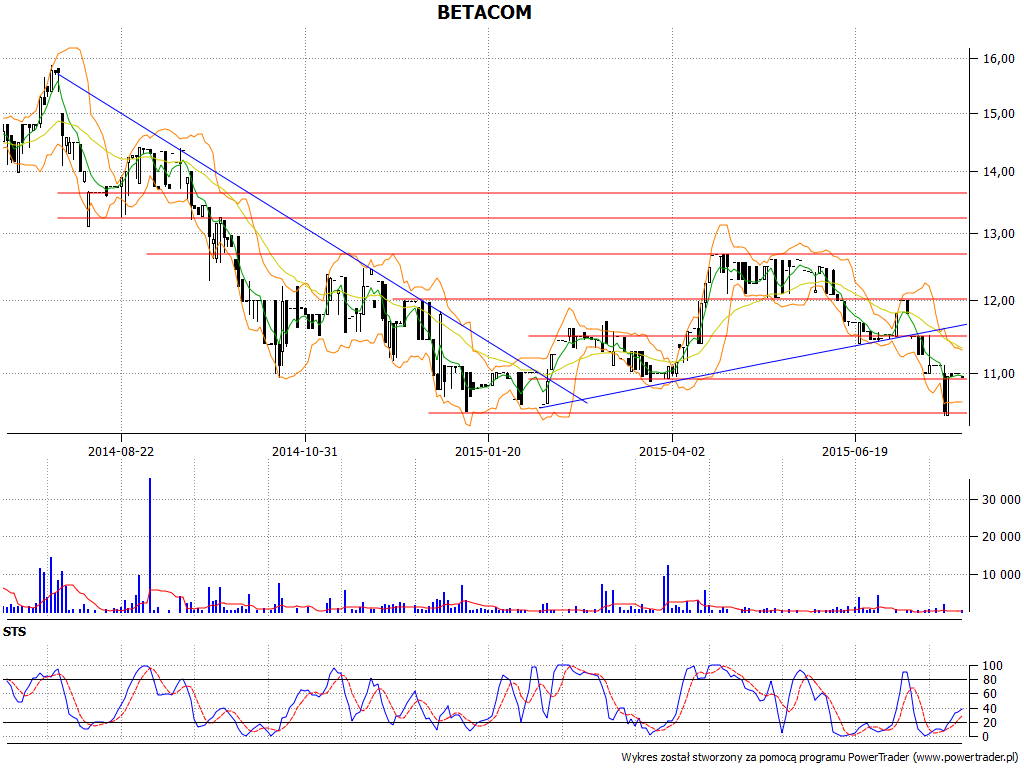Image resolution: width=1024 pixels, height=768 pixels.
Task: Click the 13,00 price axis label
Action: pyautogui.click(x=999, y=233)
